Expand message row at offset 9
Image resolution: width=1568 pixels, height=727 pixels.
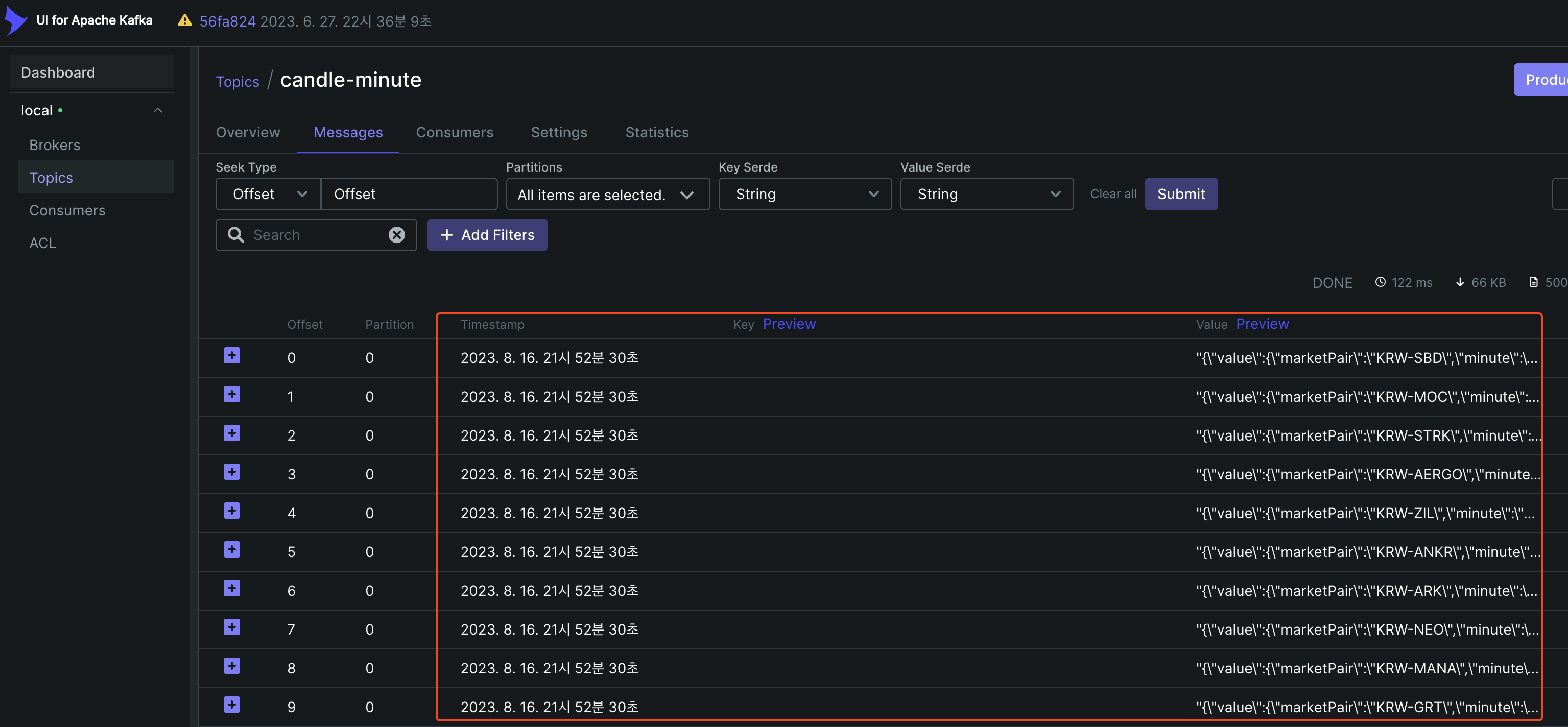(x=231, y=705)
